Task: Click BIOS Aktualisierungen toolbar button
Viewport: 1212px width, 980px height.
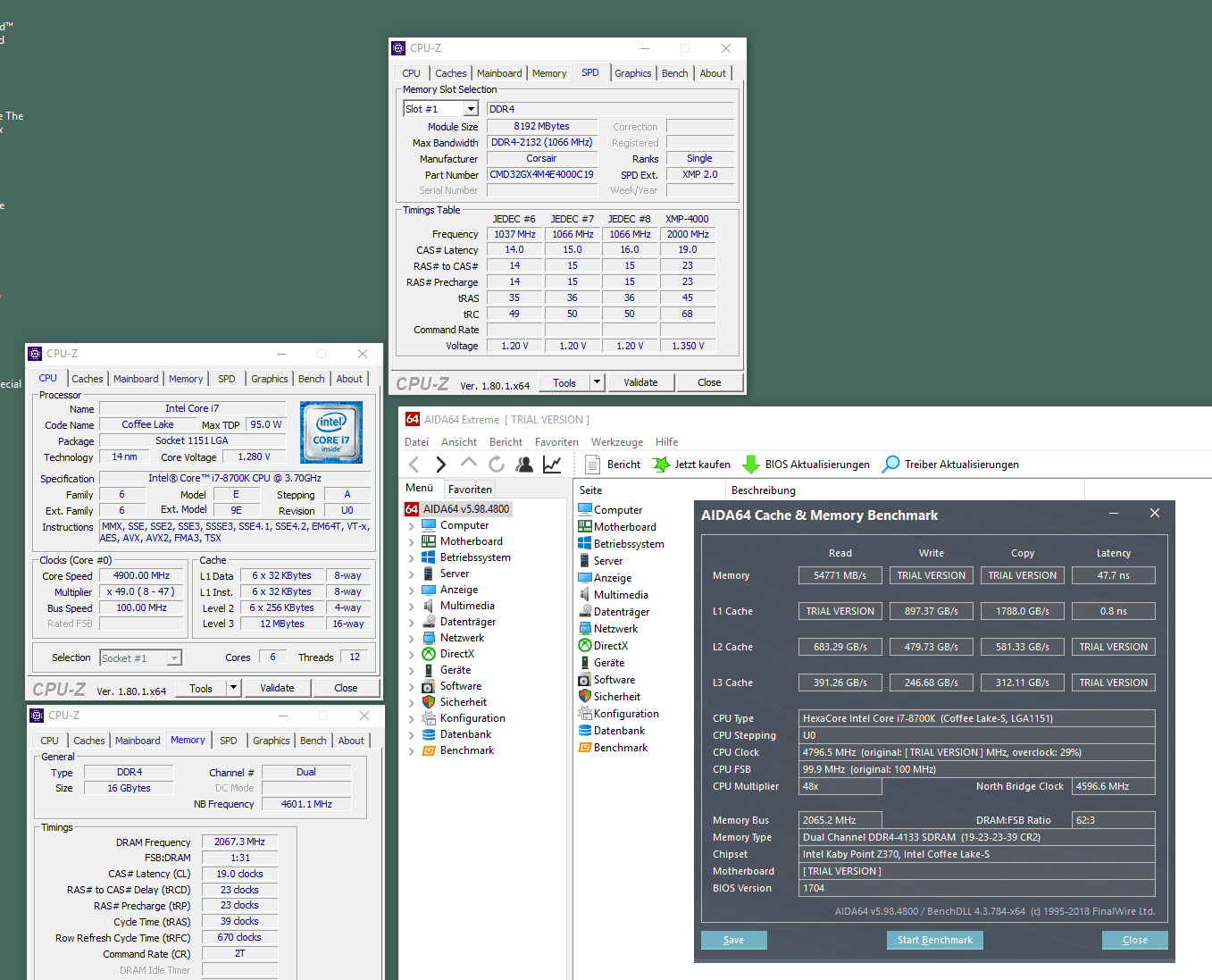Action: tap(806, 465)
